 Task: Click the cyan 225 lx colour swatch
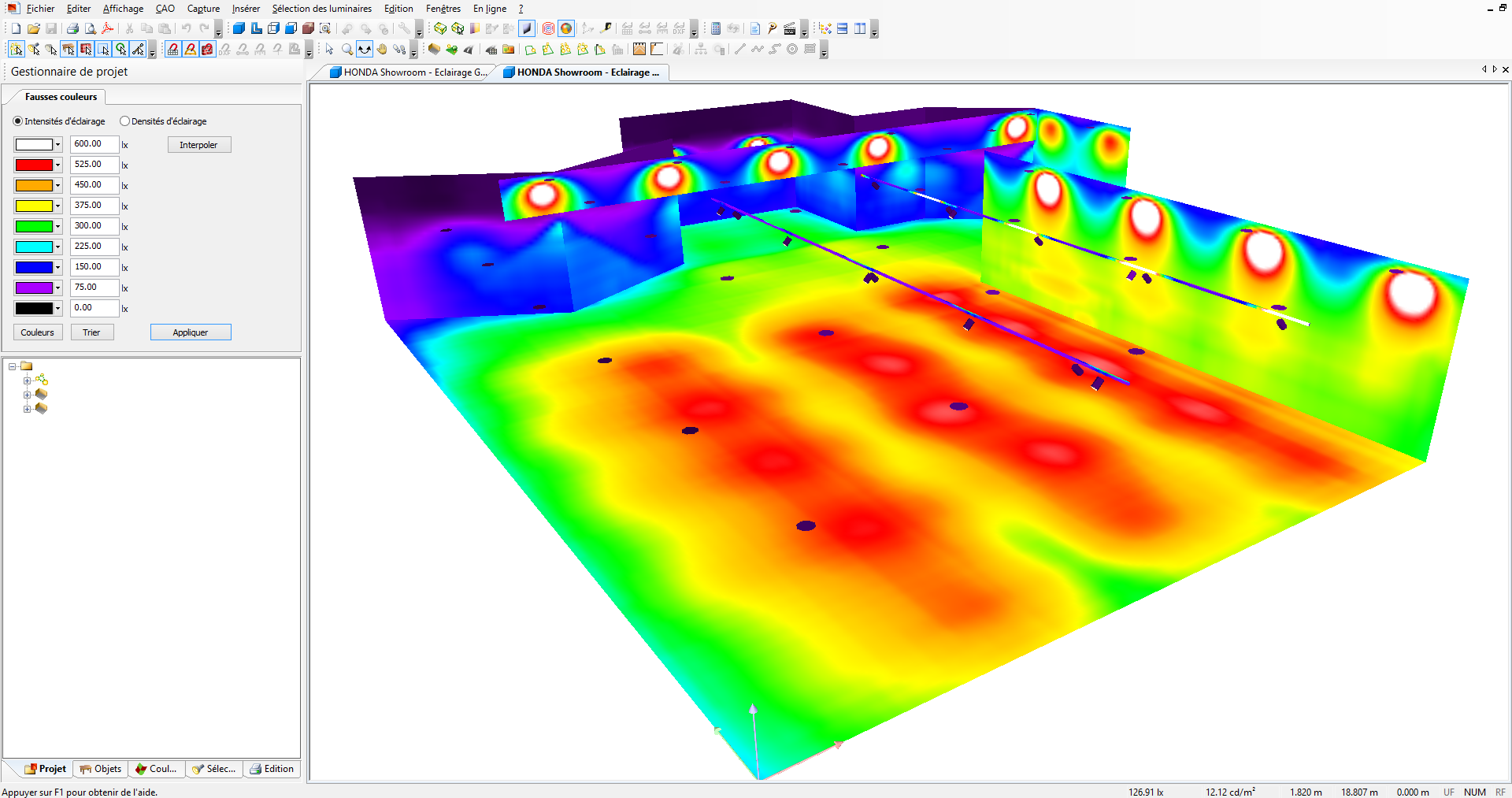[x=35, y=247]
